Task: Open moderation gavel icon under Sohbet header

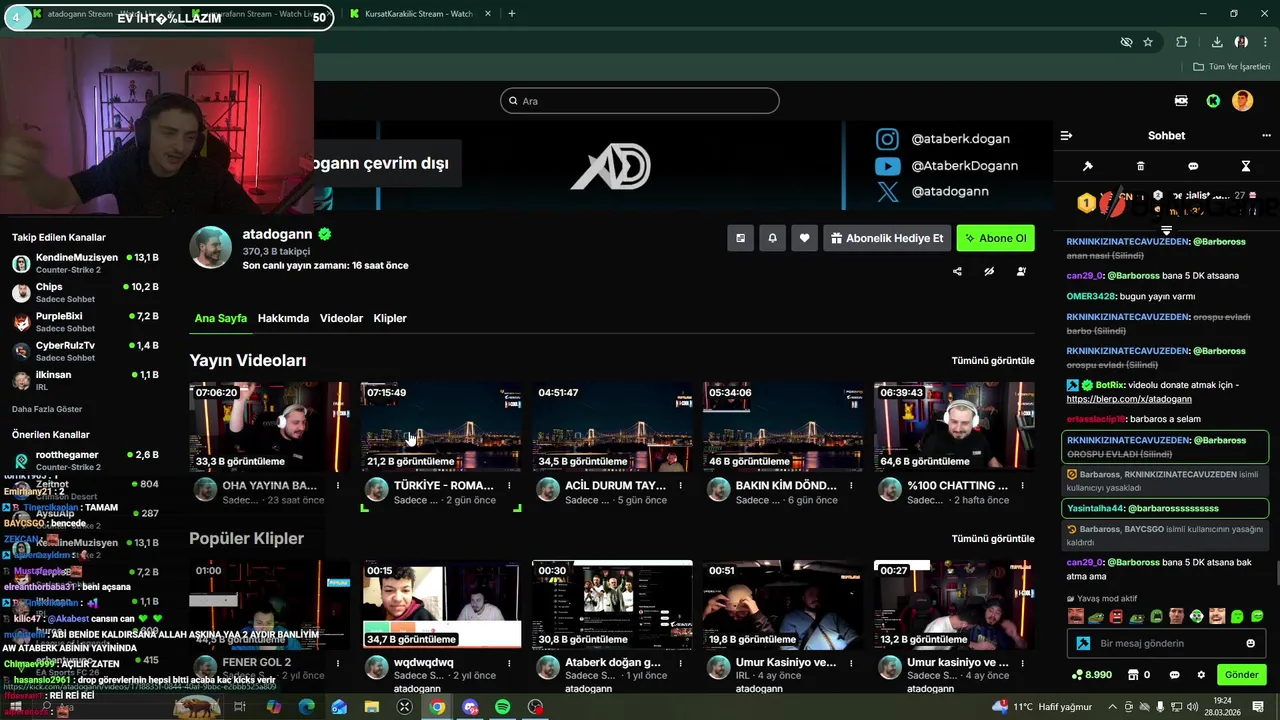Action: click(x=1088, y=166)
